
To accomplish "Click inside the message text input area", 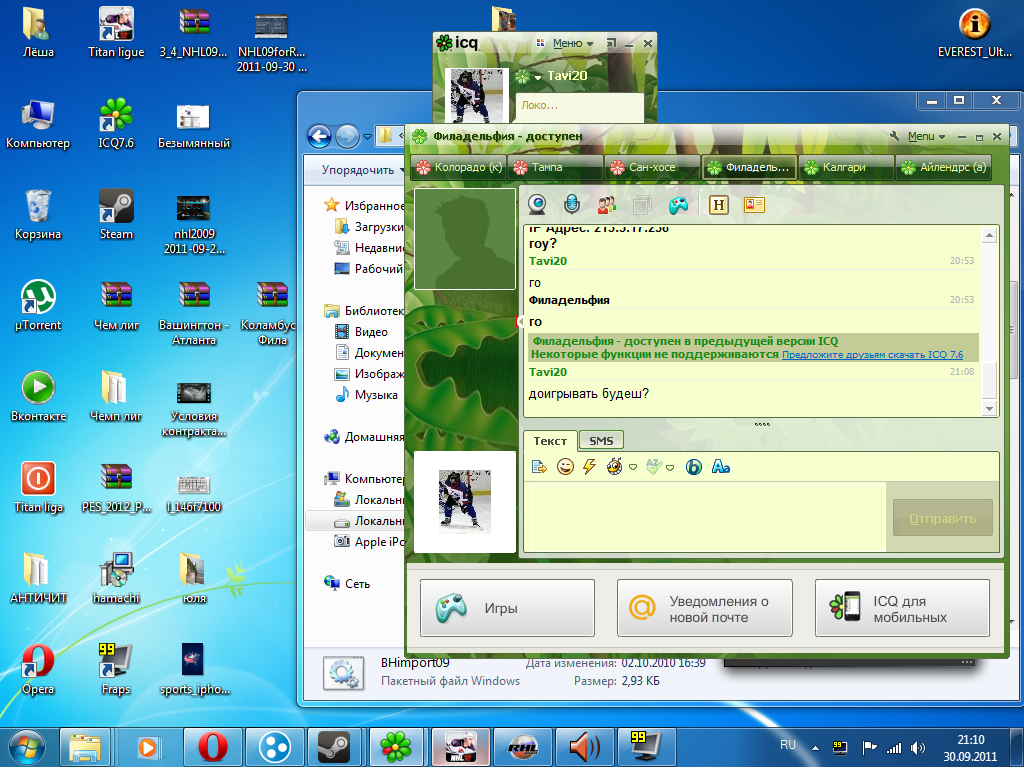I will pos(707,518).
